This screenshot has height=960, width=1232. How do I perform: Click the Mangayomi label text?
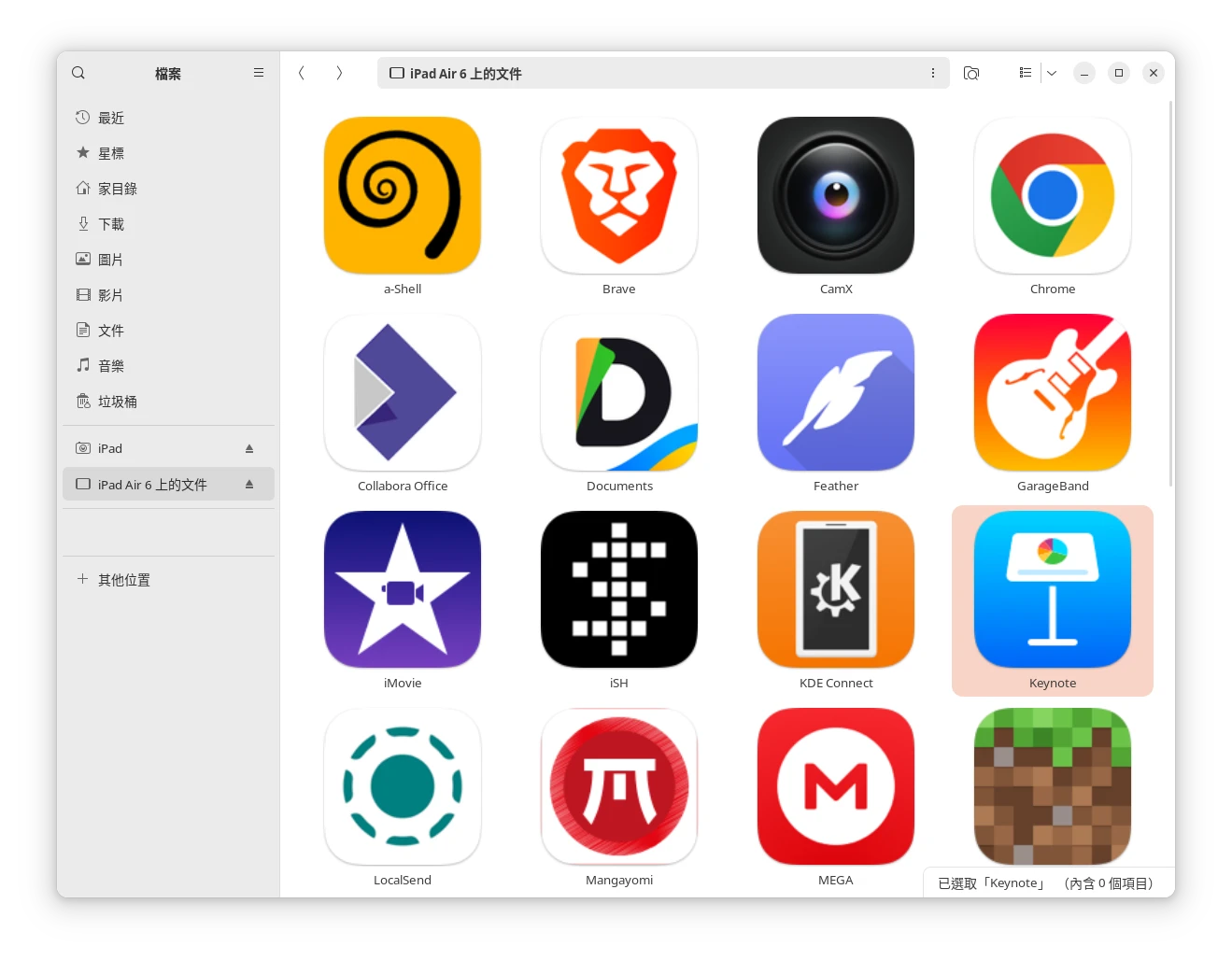point(619,880)
